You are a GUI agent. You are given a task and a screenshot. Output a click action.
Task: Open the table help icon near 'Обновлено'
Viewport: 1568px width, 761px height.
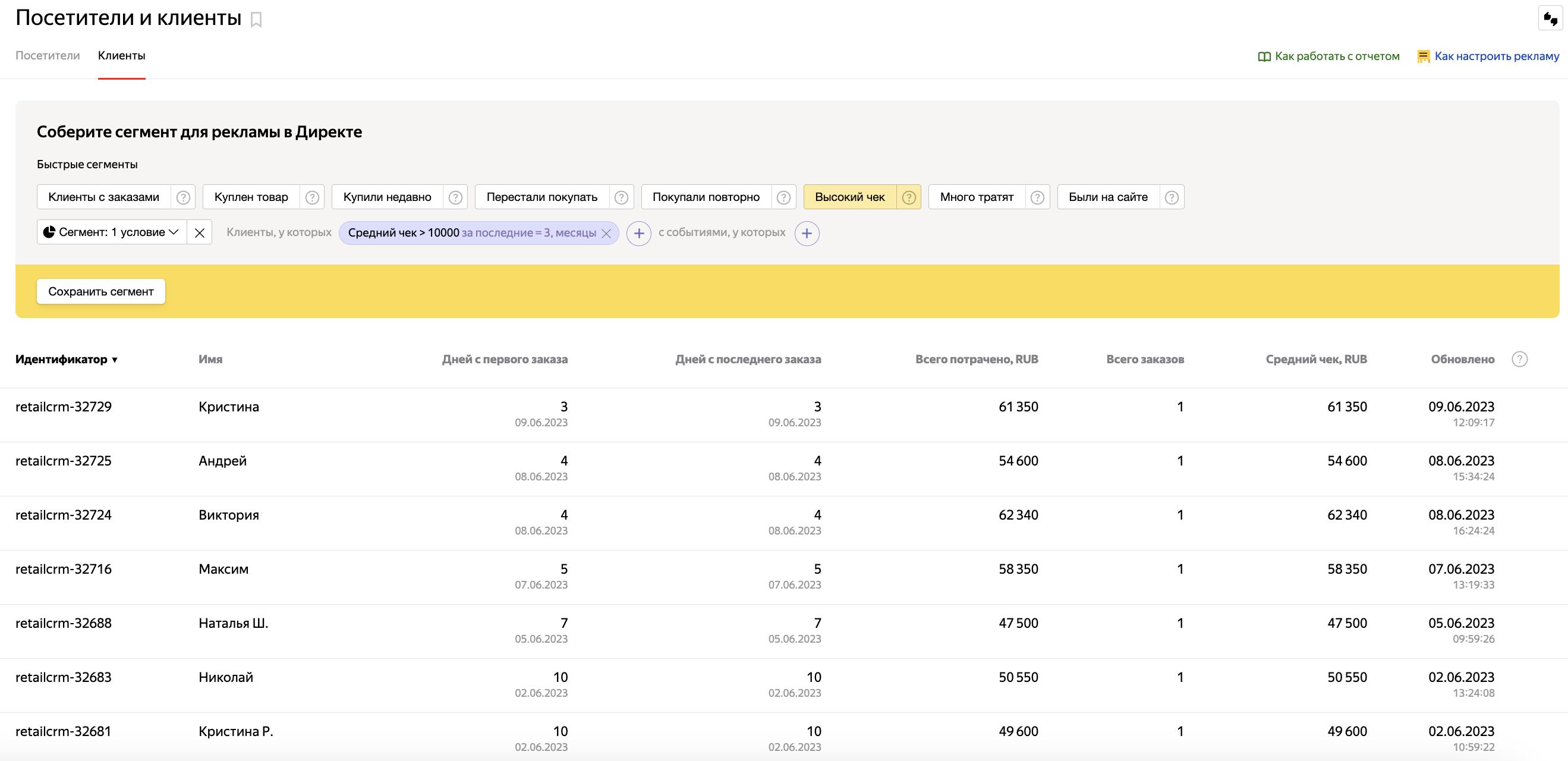(x=1519, y=359)
